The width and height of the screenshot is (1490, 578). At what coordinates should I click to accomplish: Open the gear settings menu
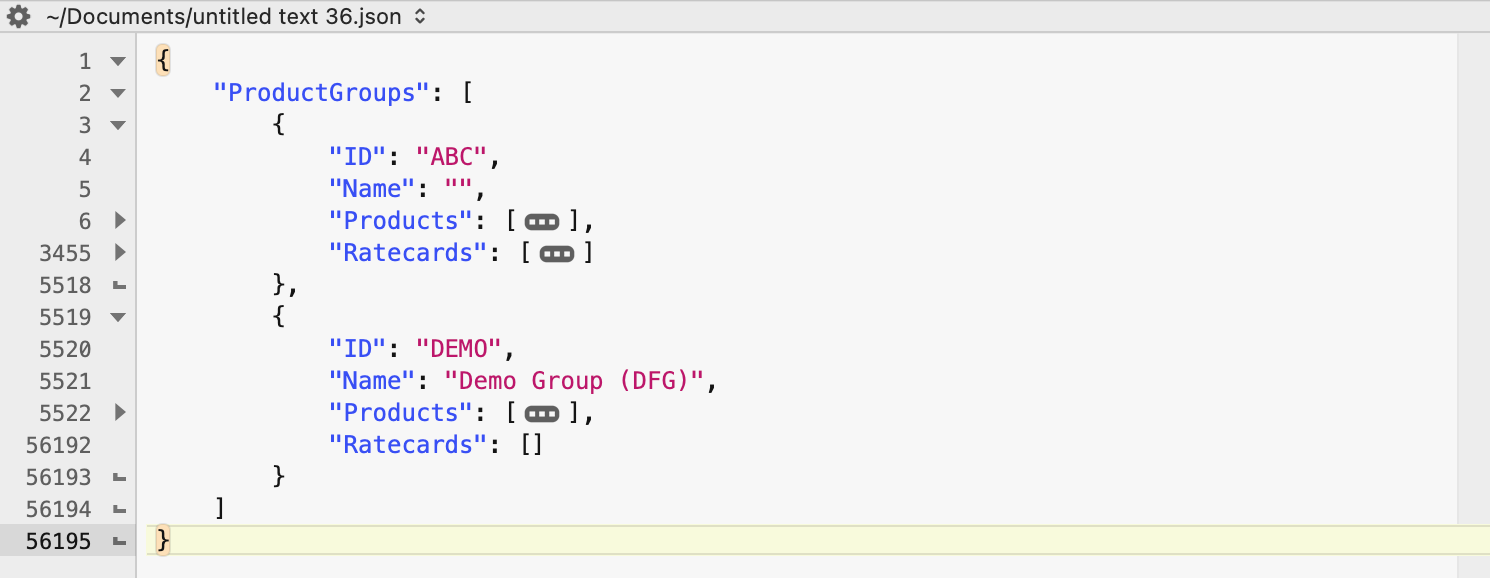pos(18,16)
